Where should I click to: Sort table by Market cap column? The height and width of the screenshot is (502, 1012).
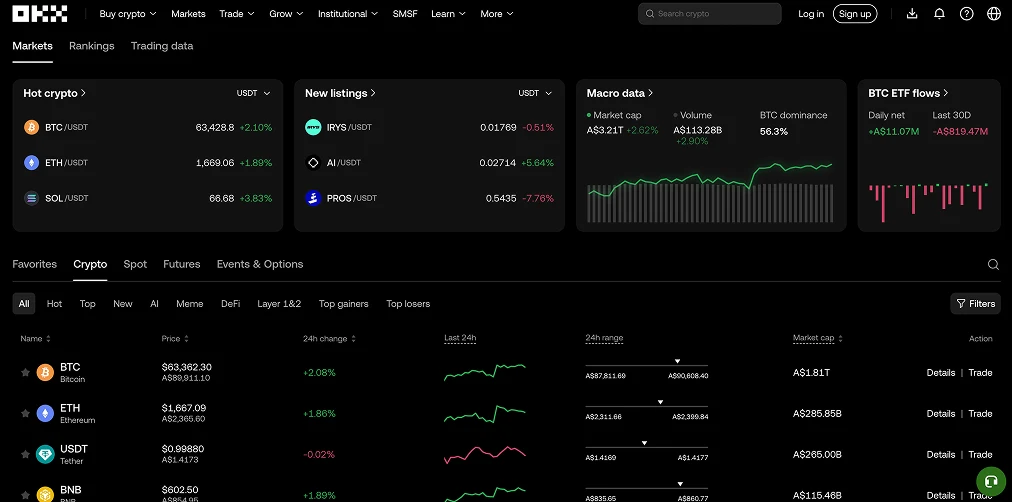[818, 338]
